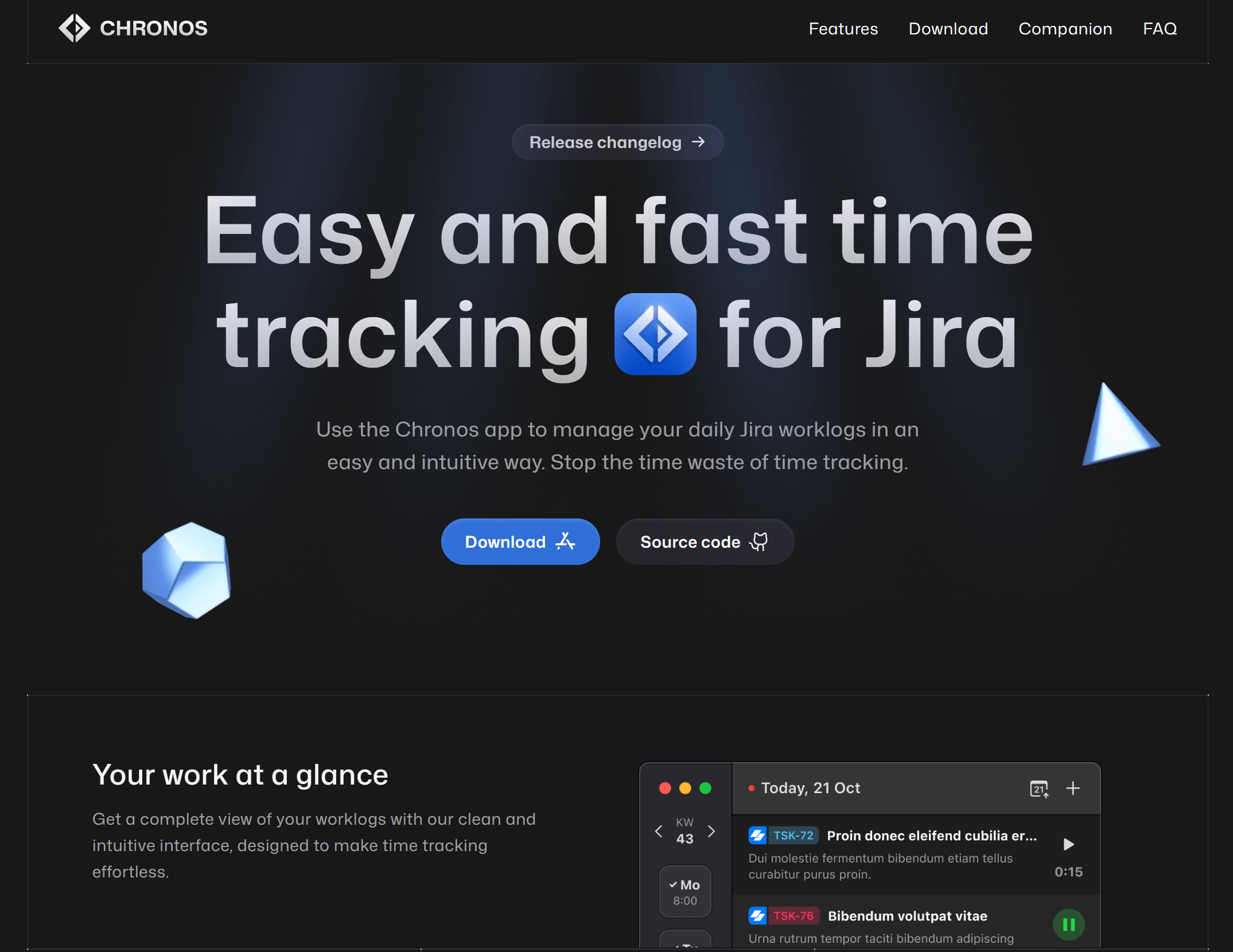Click the Jira icon beside TSK-76

(757, 916)
